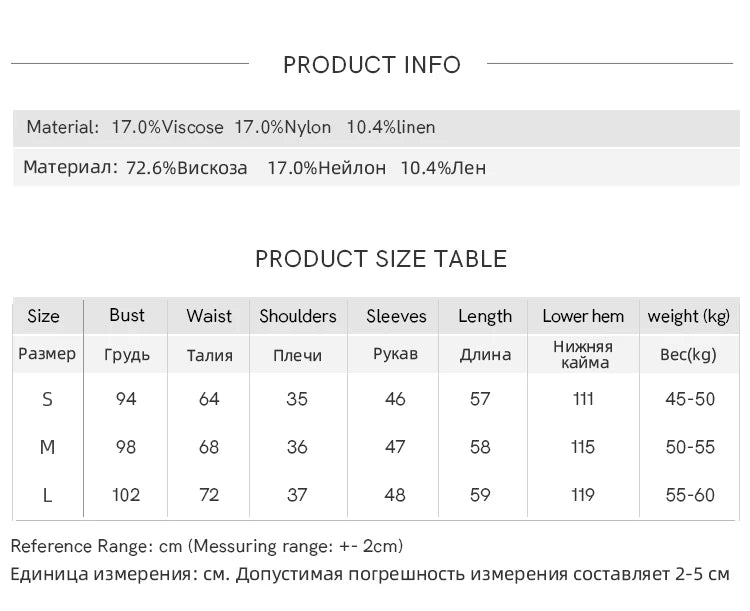Image resolution: width=750 pixels, height=611 pixels.
Task: Click the weight (kg) column header
Action: click(x=688, y=316)
